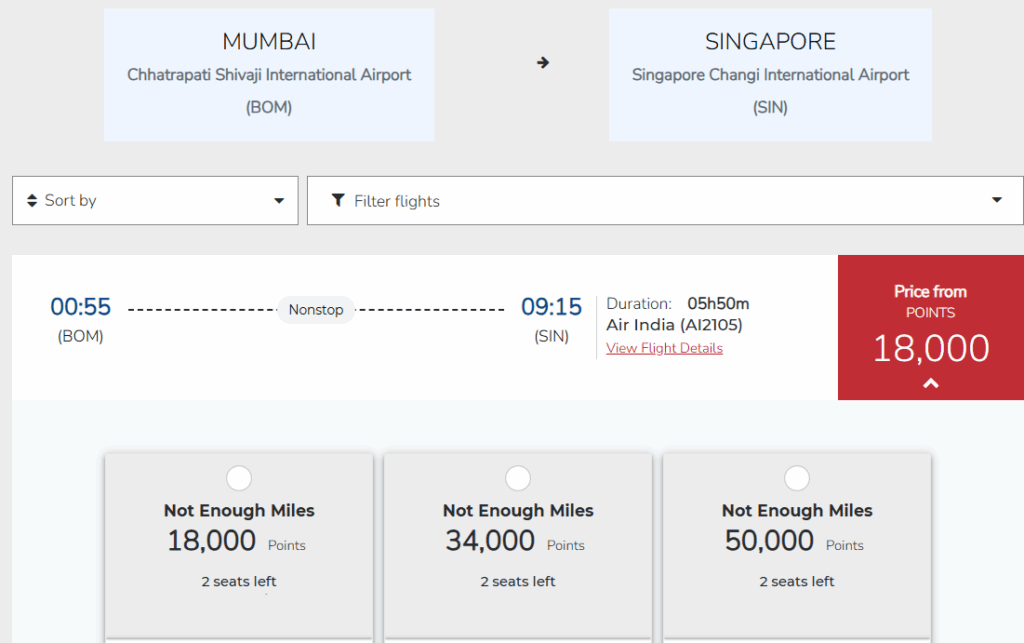
Task: Select the 34,000 Points fare radio button
Action: tap(518, 478)
